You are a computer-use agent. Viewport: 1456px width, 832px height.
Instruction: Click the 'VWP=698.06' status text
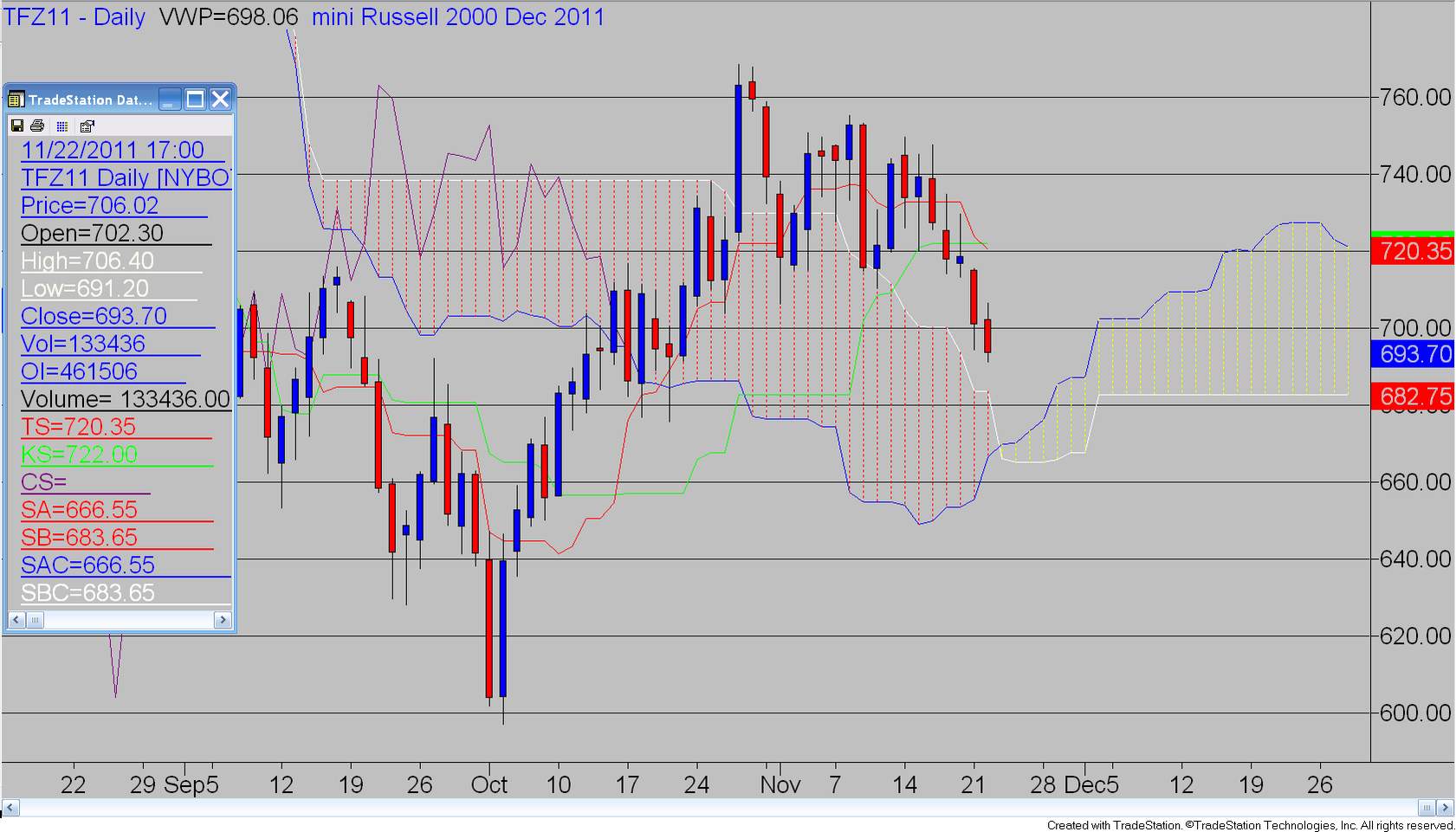pos(229,16)
